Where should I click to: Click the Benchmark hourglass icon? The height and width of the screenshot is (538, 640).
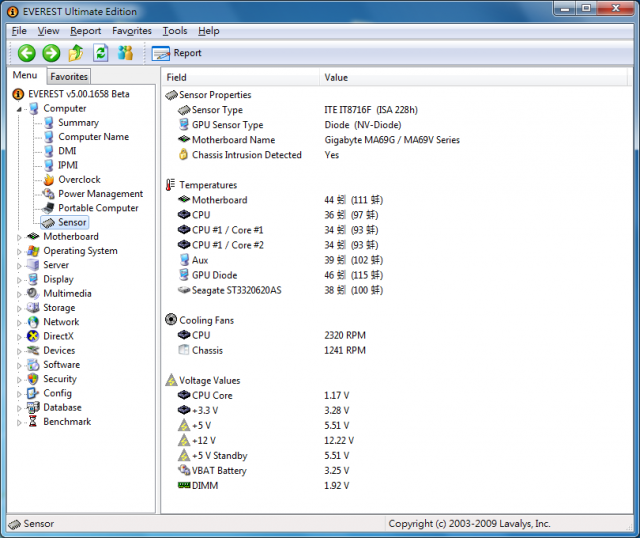click(33, 421)
